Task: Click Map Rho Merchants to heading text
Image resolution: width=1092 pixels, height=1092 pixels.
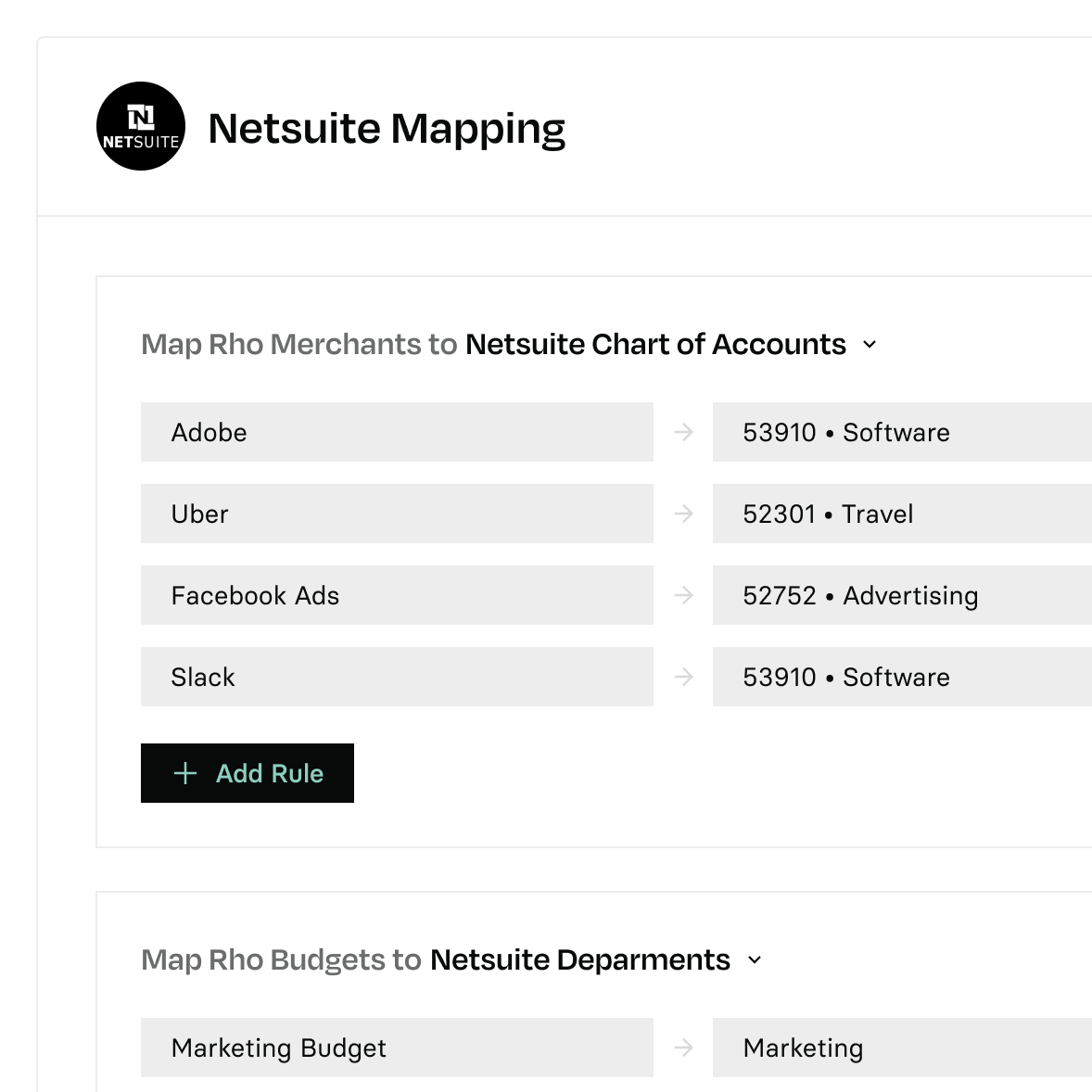Action: point(298,345)
